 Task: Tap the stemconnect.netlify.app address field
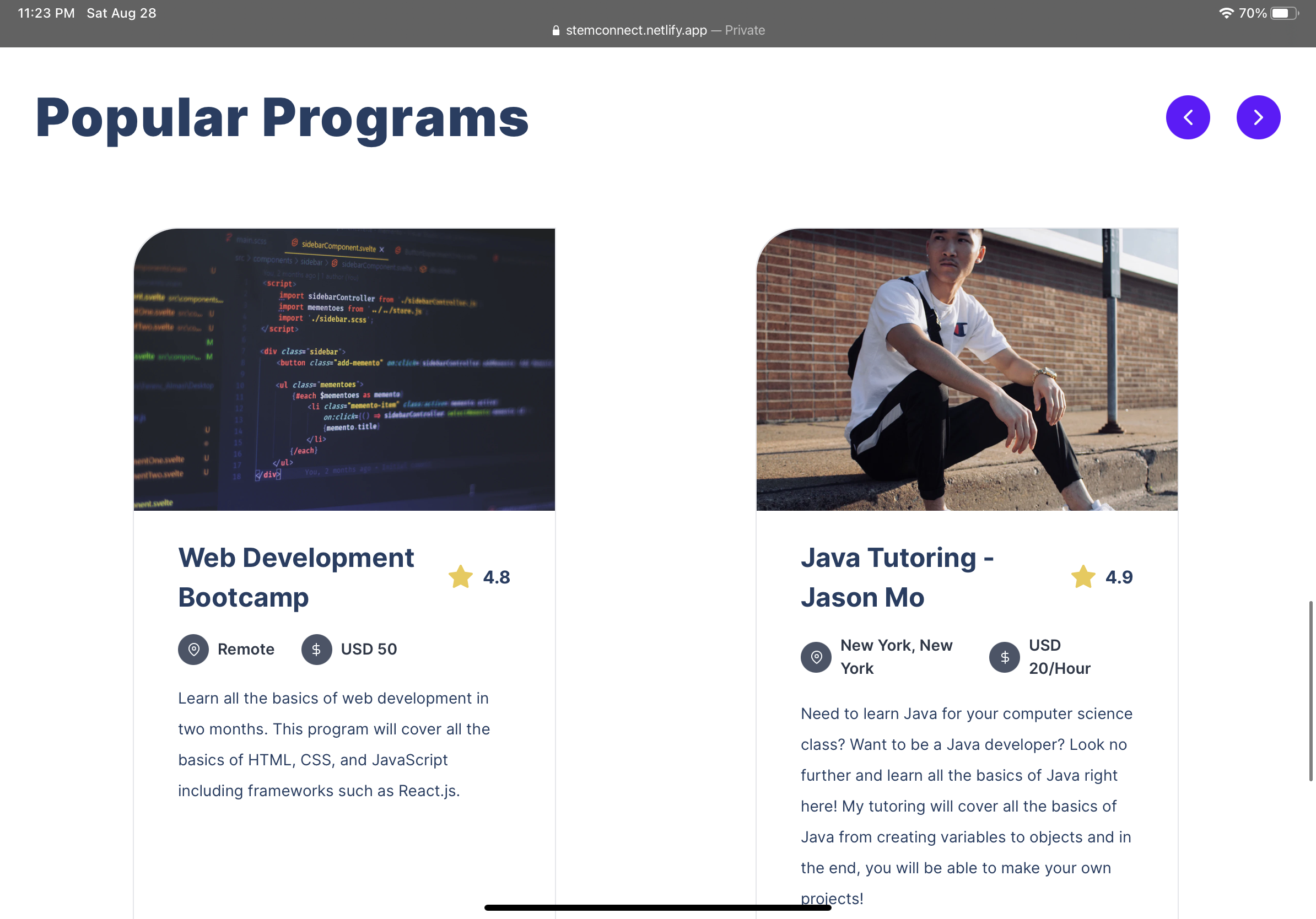coord(636,30)
